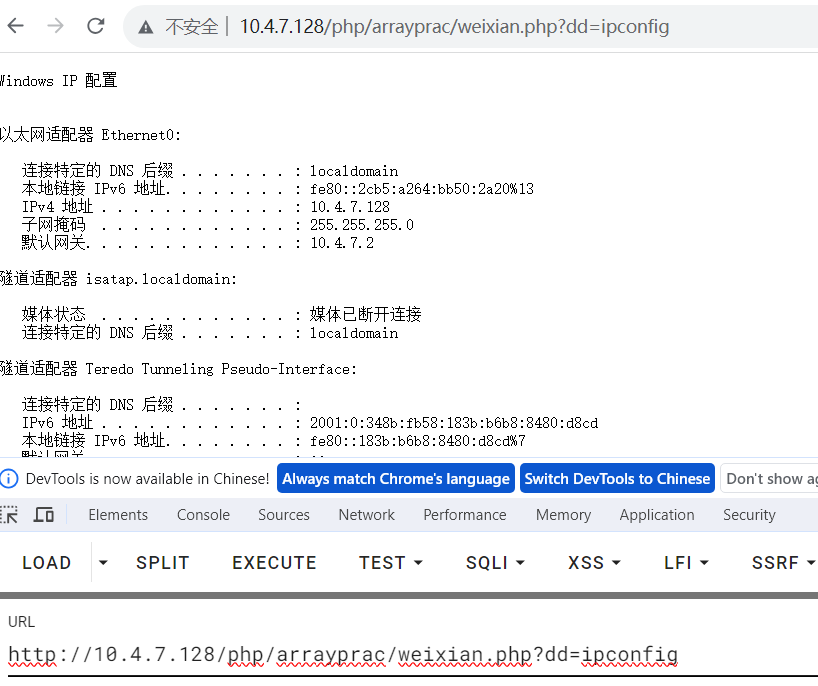Click the EXECUTE button
Image resolution: width=818 pixels, height=686 pixels.
click(x=274, y=562)
